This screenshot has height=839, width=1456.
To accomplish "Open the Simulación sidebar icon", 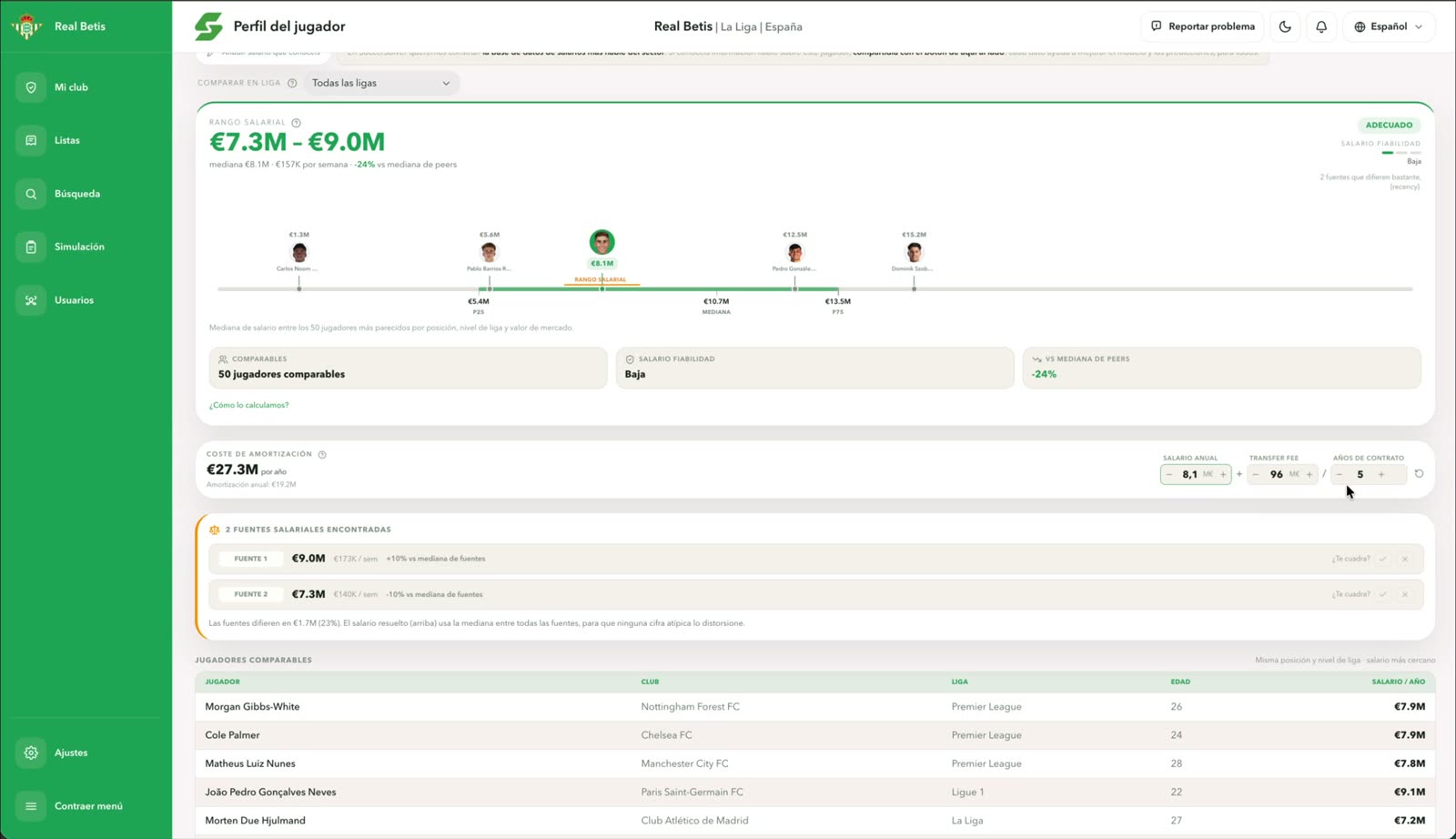I will (x=31, y=247).
